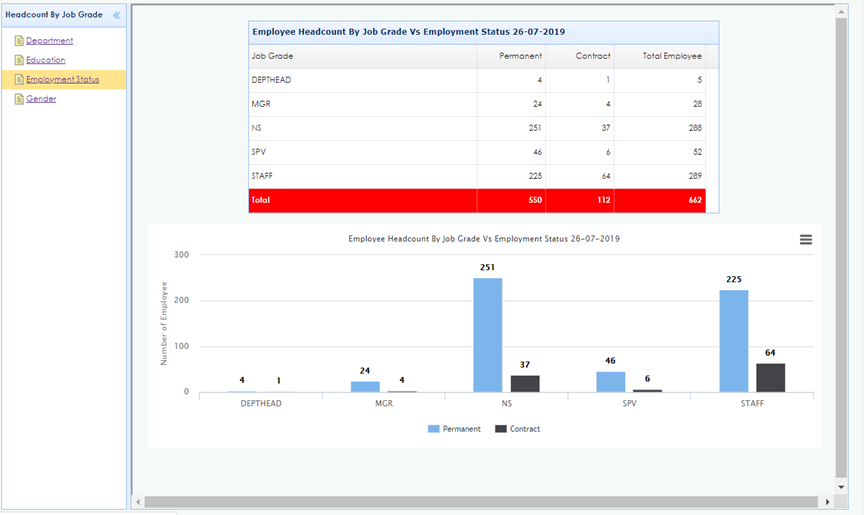Click the NS Permanent bar showing 251
Viewport: 864px width, 515px height.
click(487, 335)
